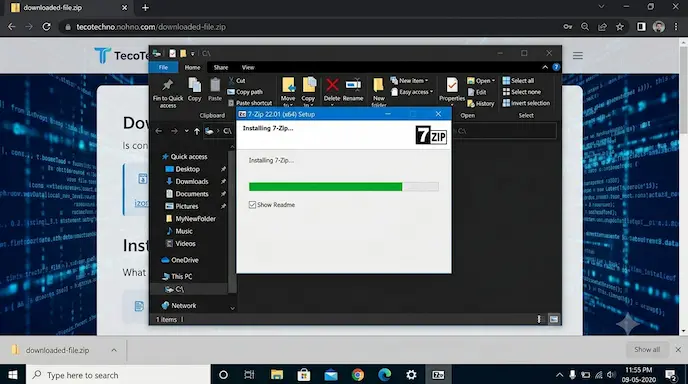Click the 7-Zip installation progress bar
Viewport: 688px width, 384px height.
344,187
